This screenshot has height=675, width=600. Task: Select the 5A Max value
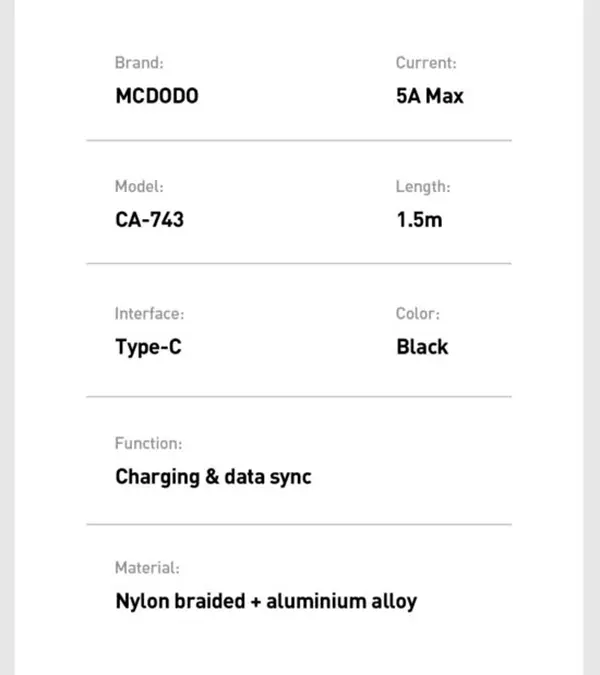tap(430, 96)
